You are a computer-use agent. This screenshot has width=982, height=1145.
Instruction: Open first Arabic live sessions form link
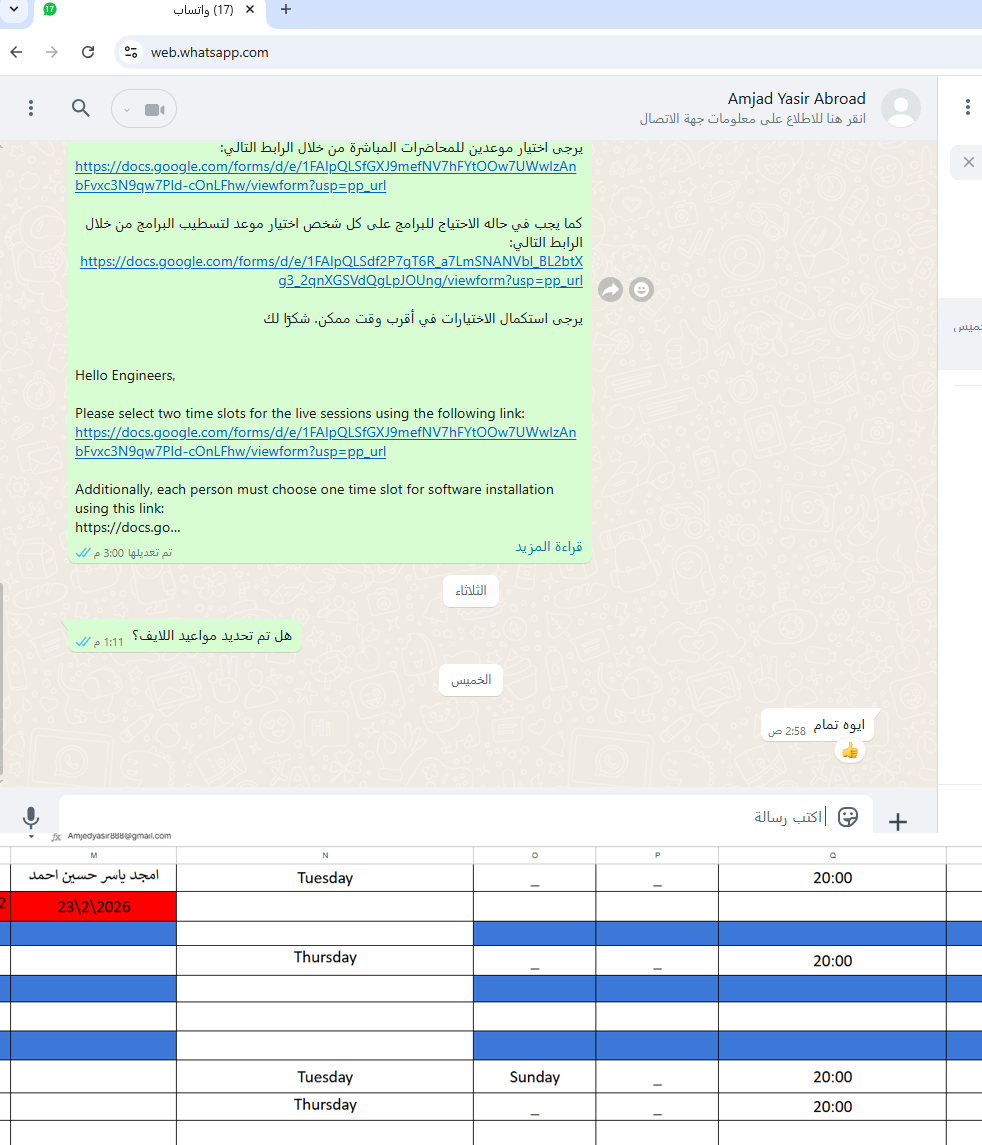pyautogui.click(x=326, y=176)
